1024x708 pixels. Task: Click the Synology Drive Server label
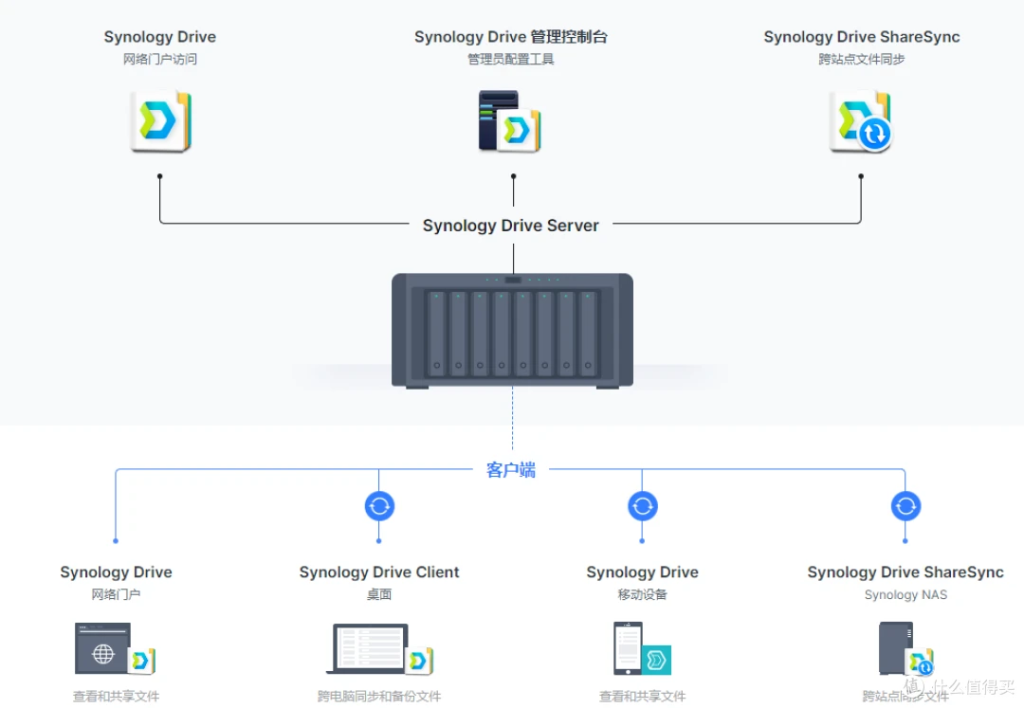(511, 225)
